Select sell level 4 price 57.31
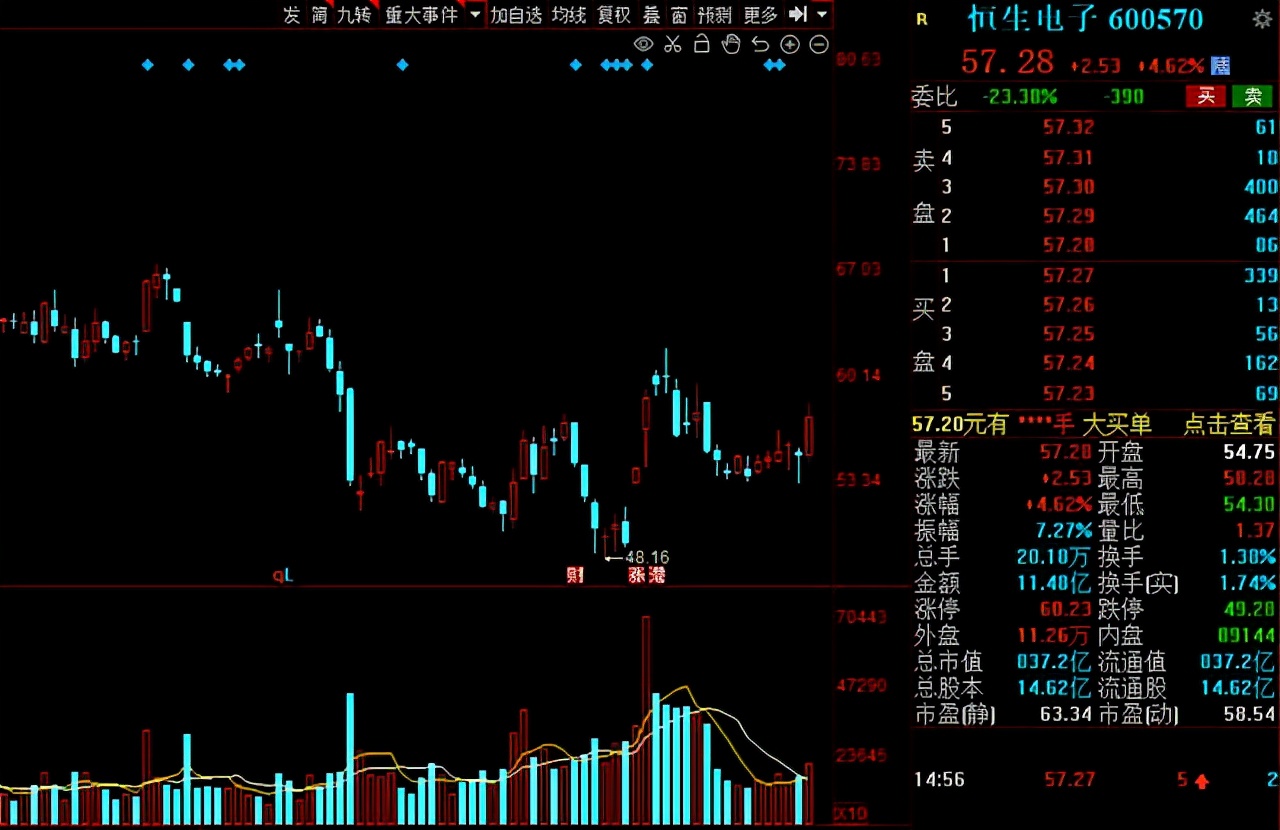Image resolution: width=1280 pixels, height=830 pixels. pos(1068,157)
